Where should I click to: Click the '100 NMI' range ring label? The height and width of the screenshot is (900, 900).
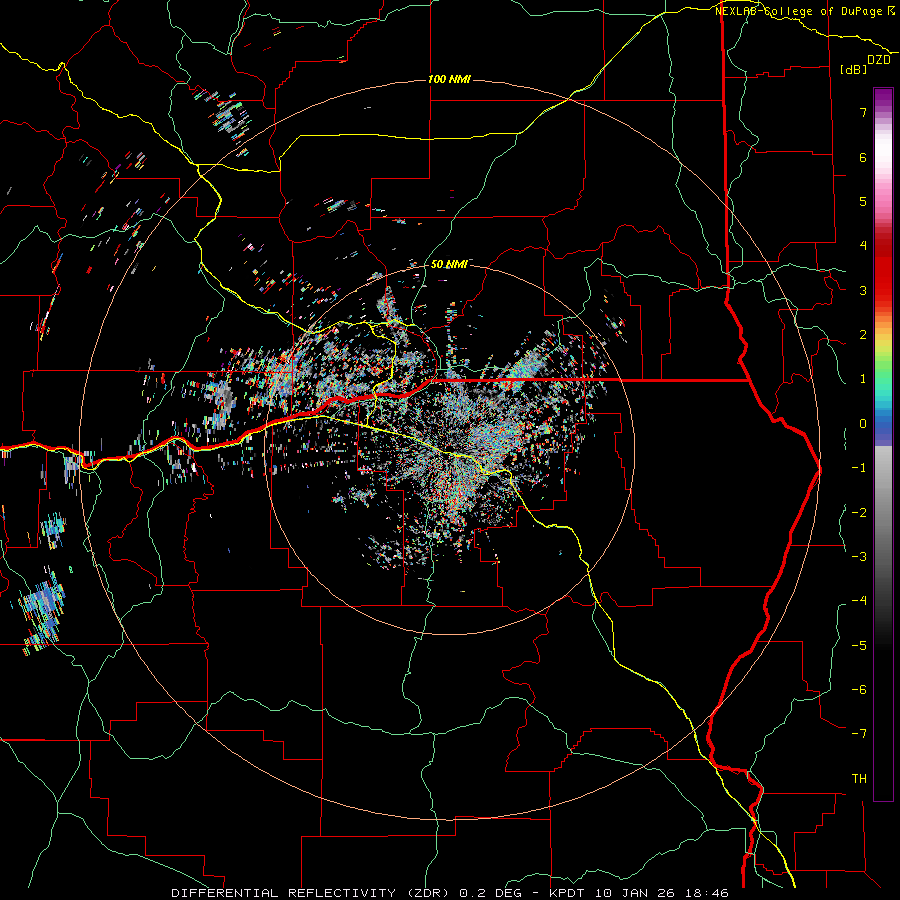tap(449, 79)
